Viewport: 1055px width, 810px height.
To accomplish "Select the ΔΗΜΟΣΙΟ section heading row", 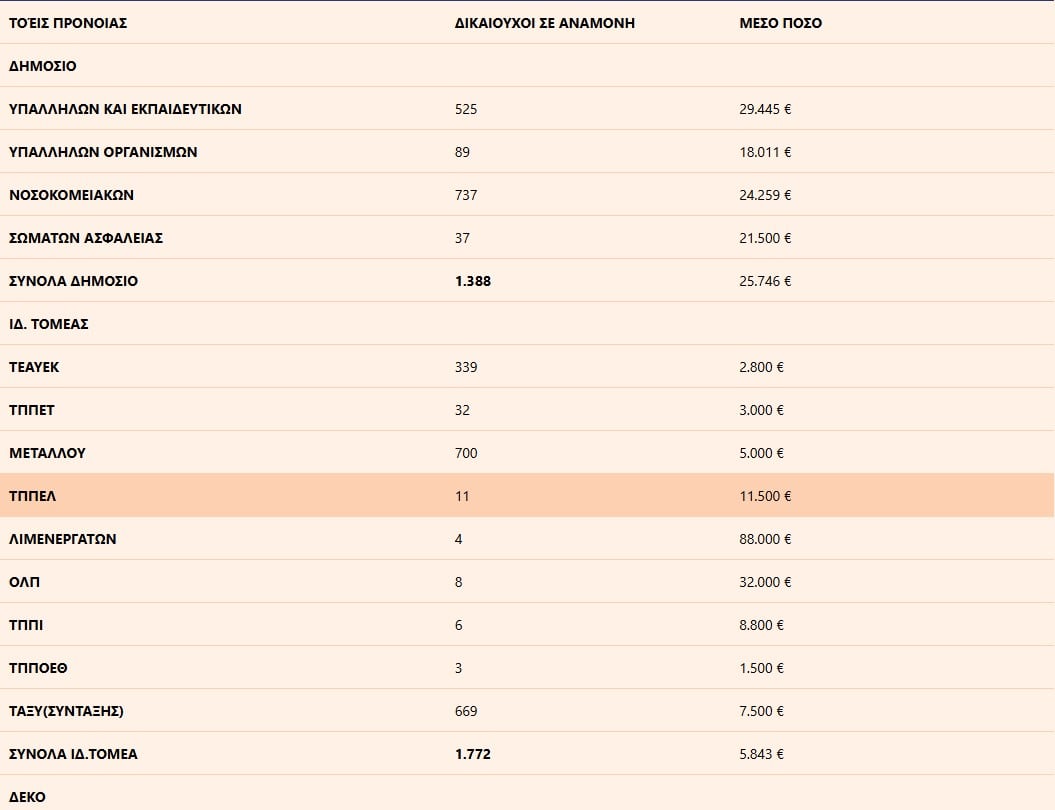I will point(43,66).
